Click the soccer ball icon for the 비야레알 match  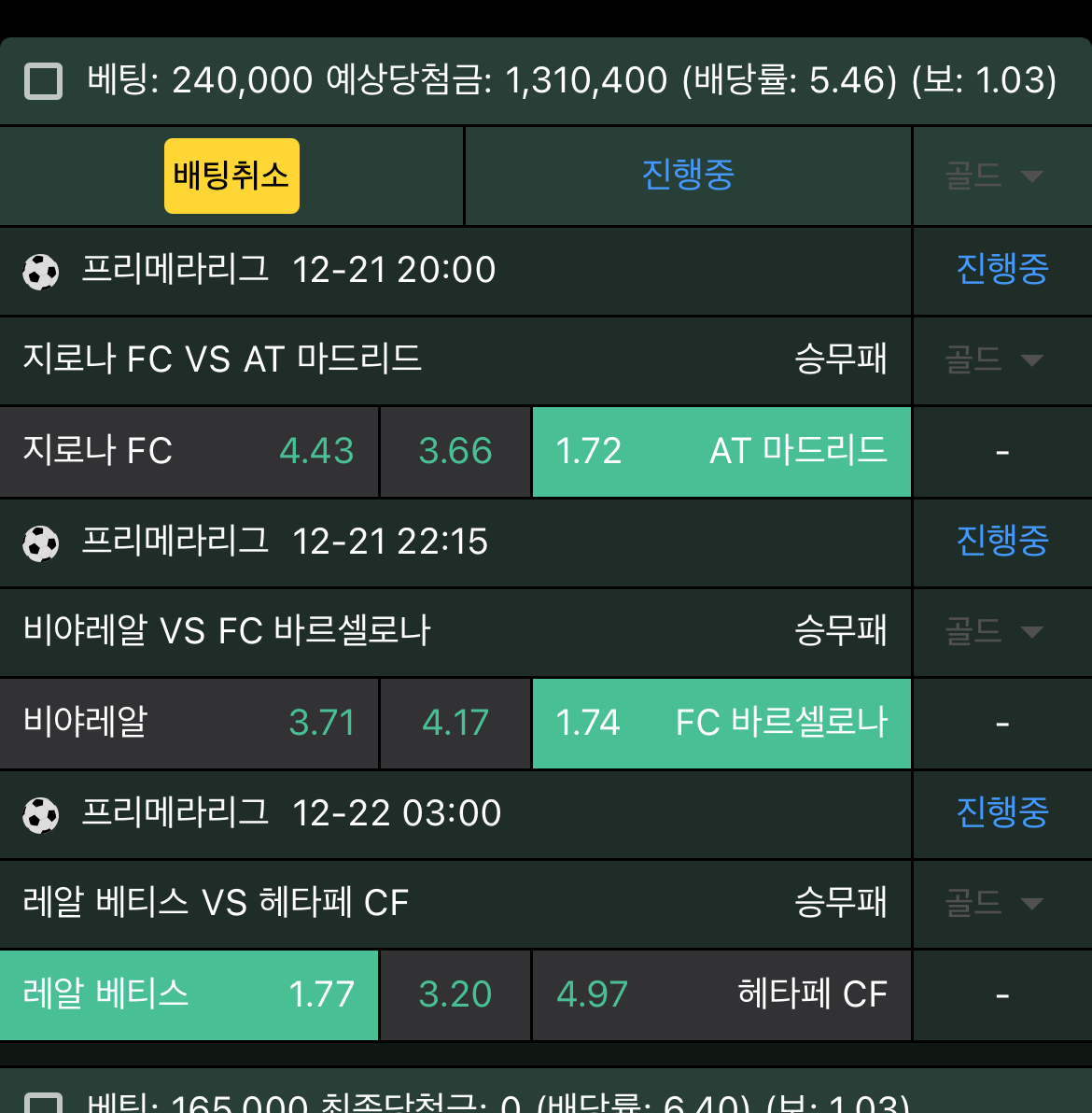(41, 542)
